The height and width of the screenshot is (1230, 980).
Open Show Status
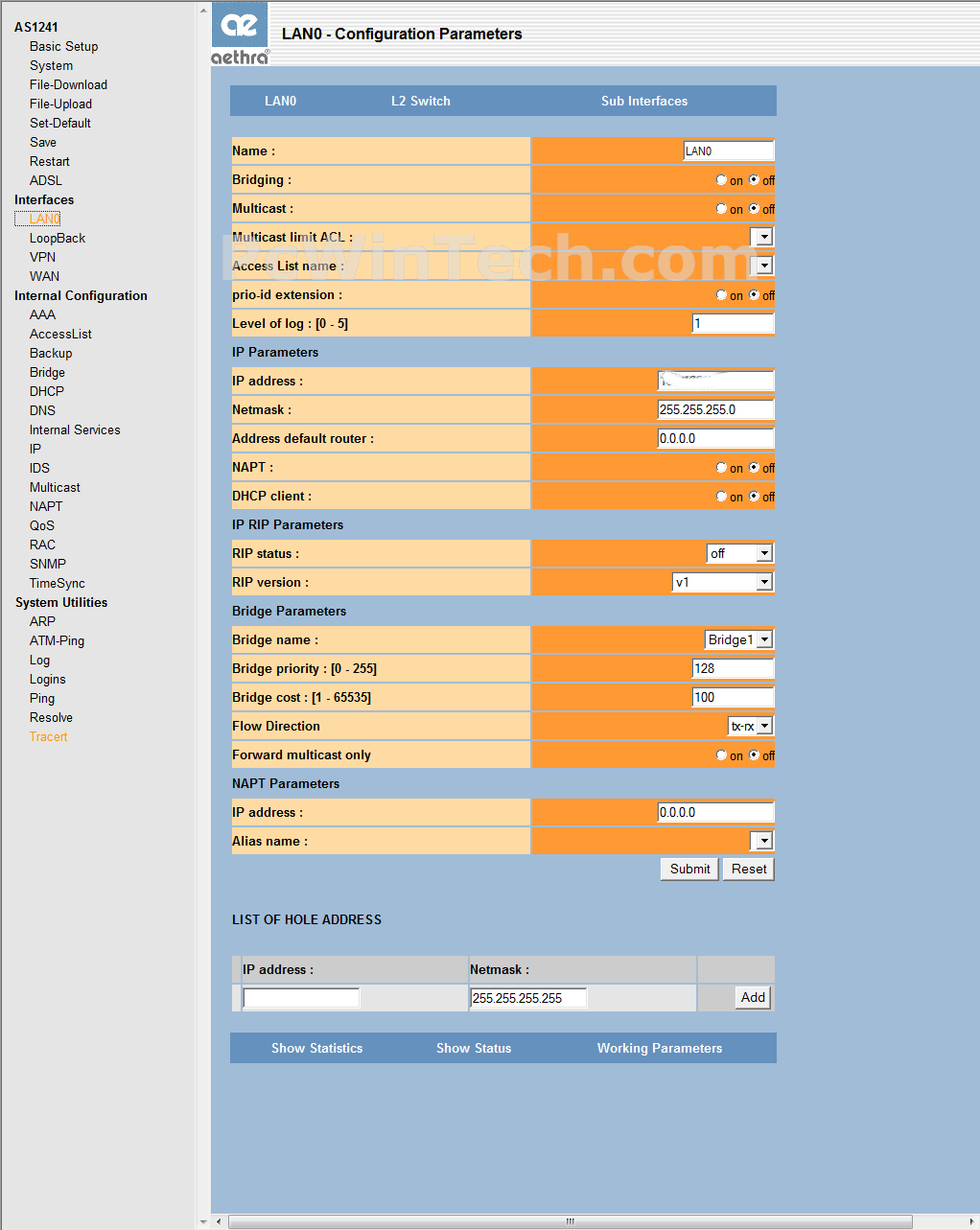(474, 1048)
